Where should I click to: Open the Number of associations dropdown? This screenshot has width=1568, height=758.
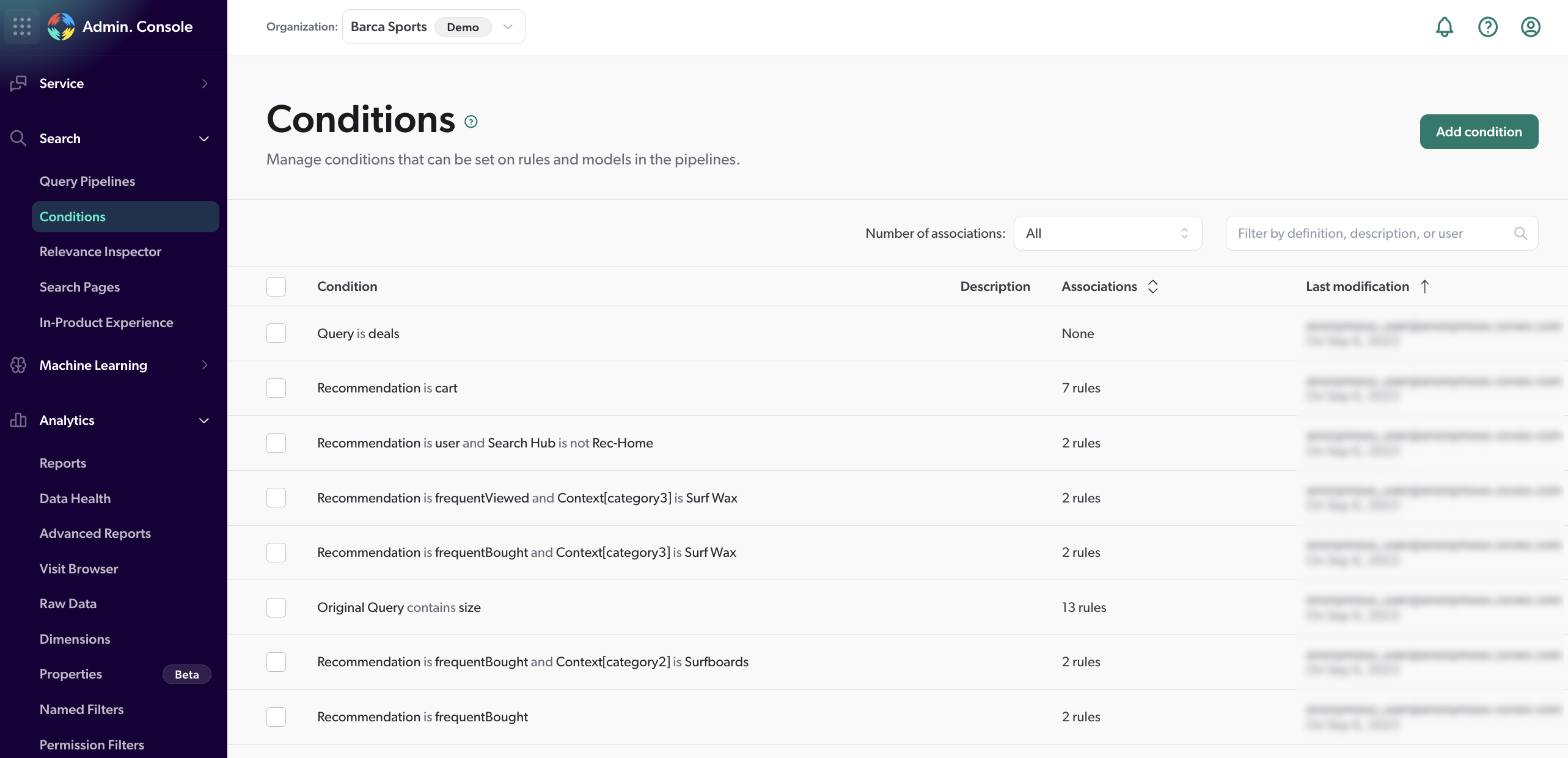(x=1107, y=233)
